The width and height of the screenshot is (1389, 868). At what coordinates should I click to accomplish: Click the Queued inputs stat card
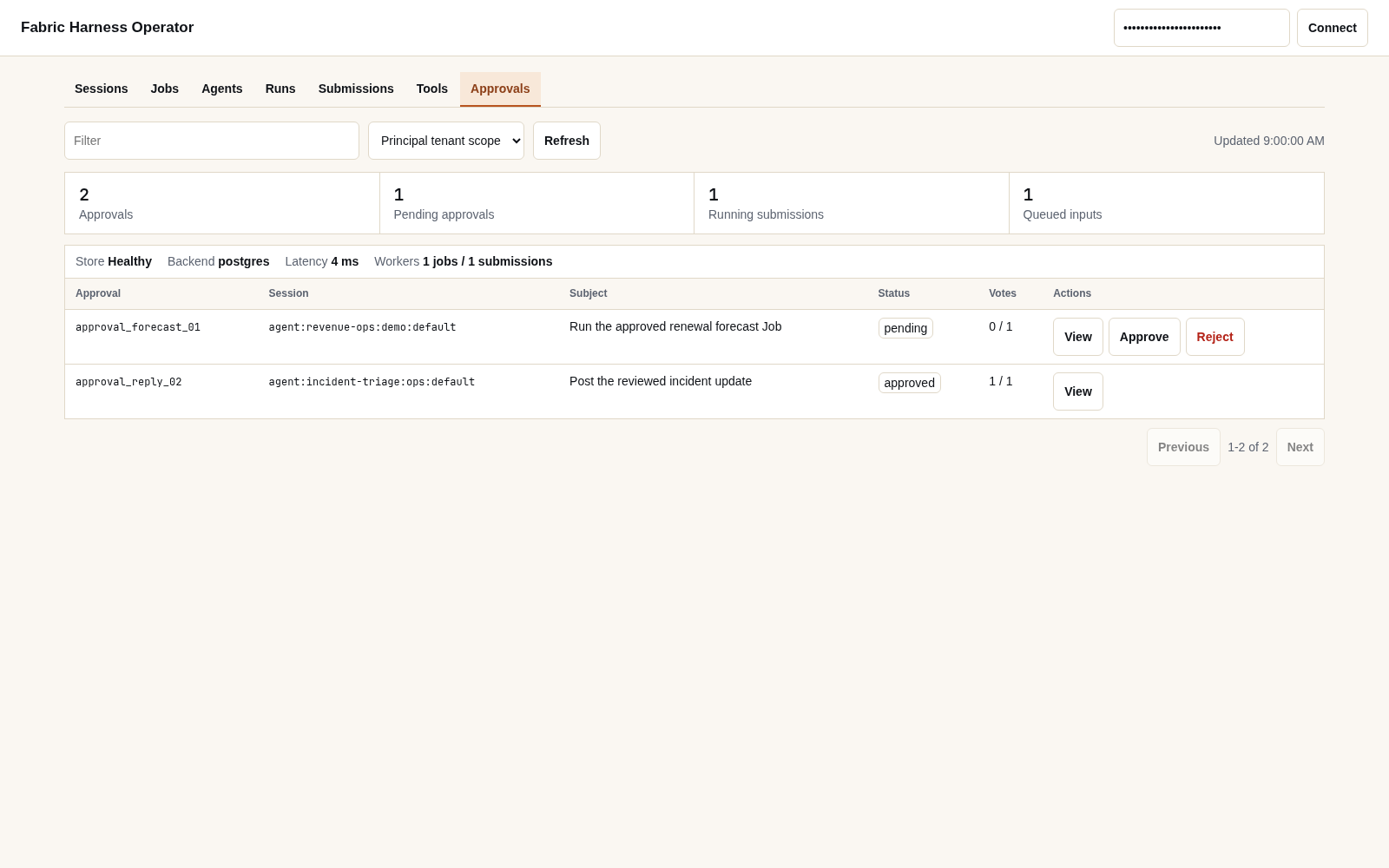(1167, 203)
